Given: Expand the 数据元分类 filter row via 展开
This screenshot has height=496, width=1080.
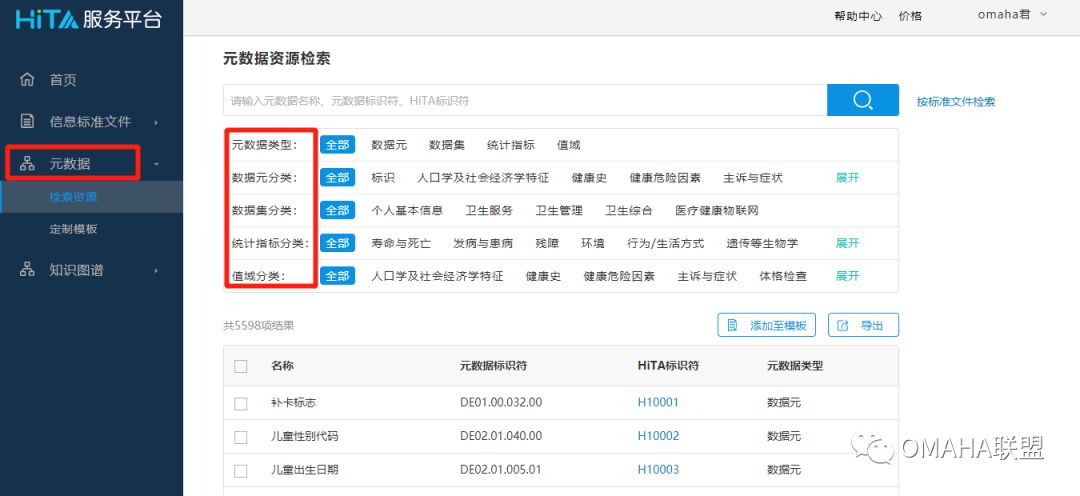Looking at the screenshot, I should (x=847, y=178).
